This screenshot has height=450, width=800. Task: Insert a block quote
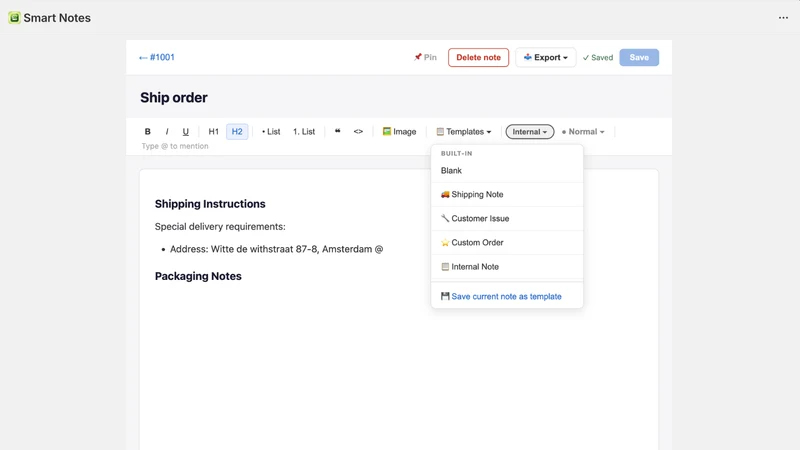tap(337, 131)
